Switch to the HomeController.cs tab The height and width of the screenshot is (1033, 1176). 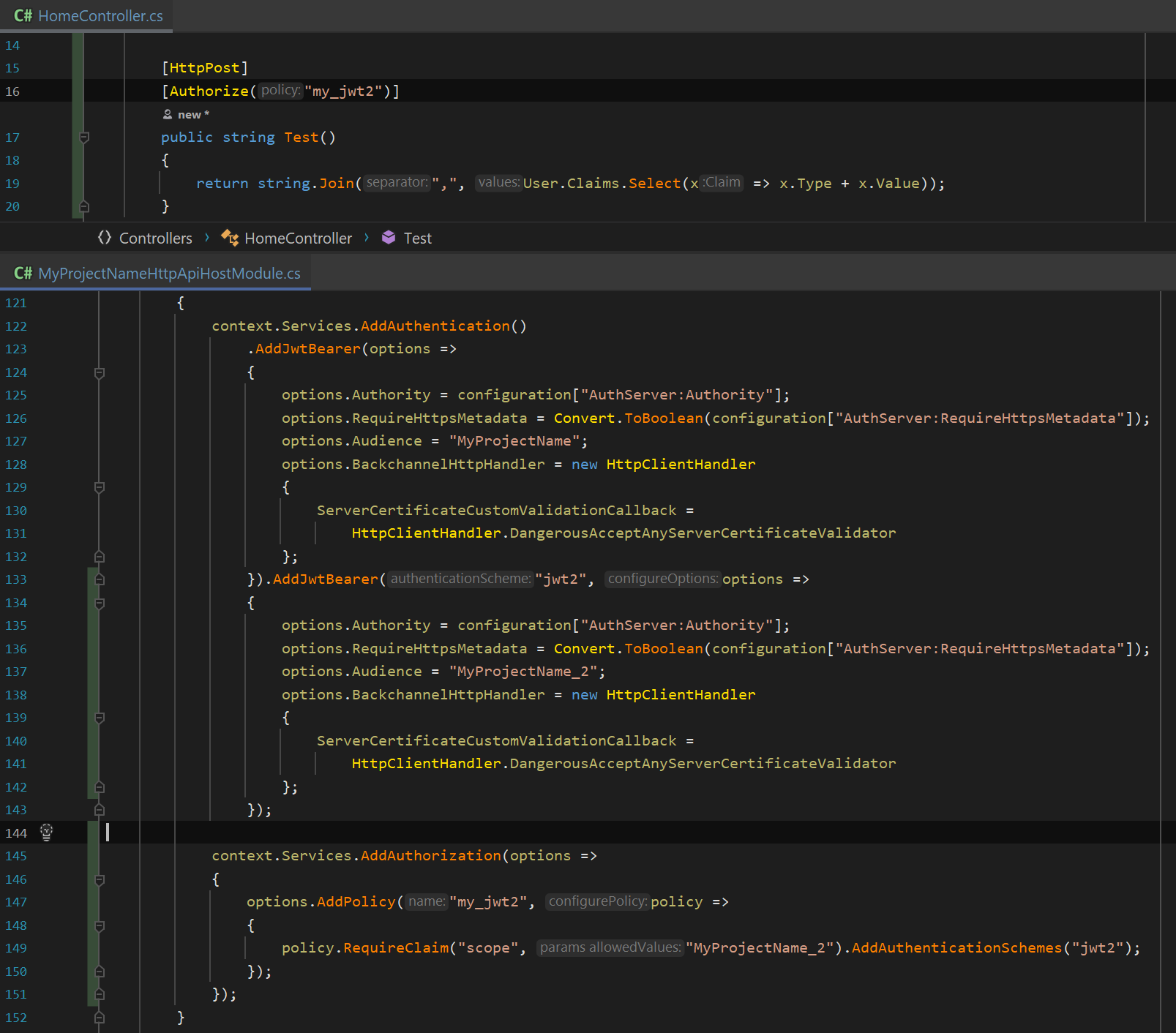pyautogui.click(x=100, y=15)
